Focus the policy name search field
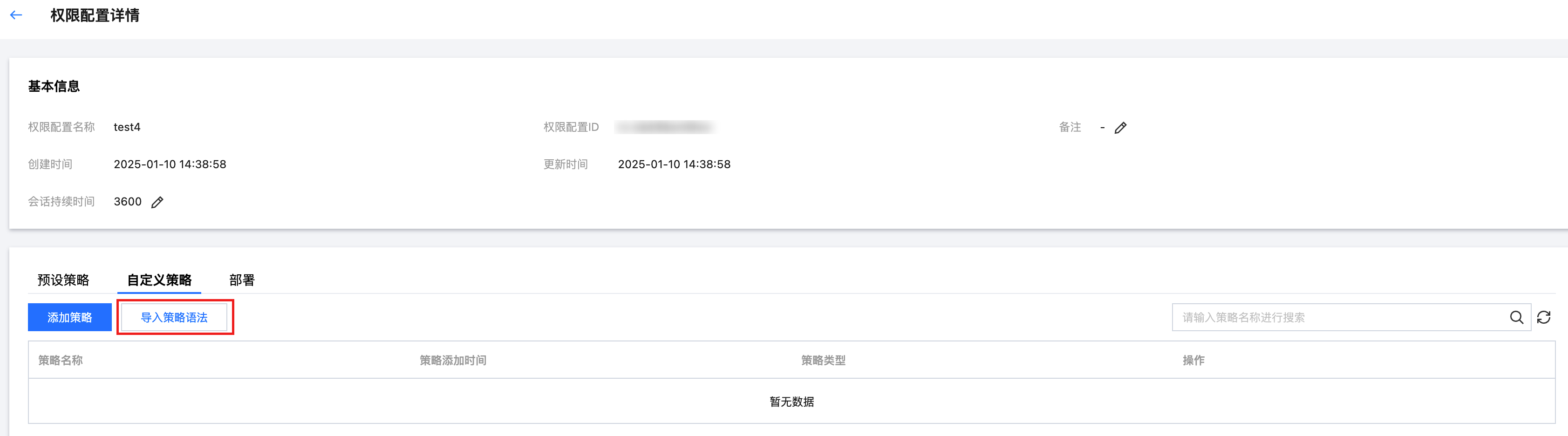 coord(1339,317)
